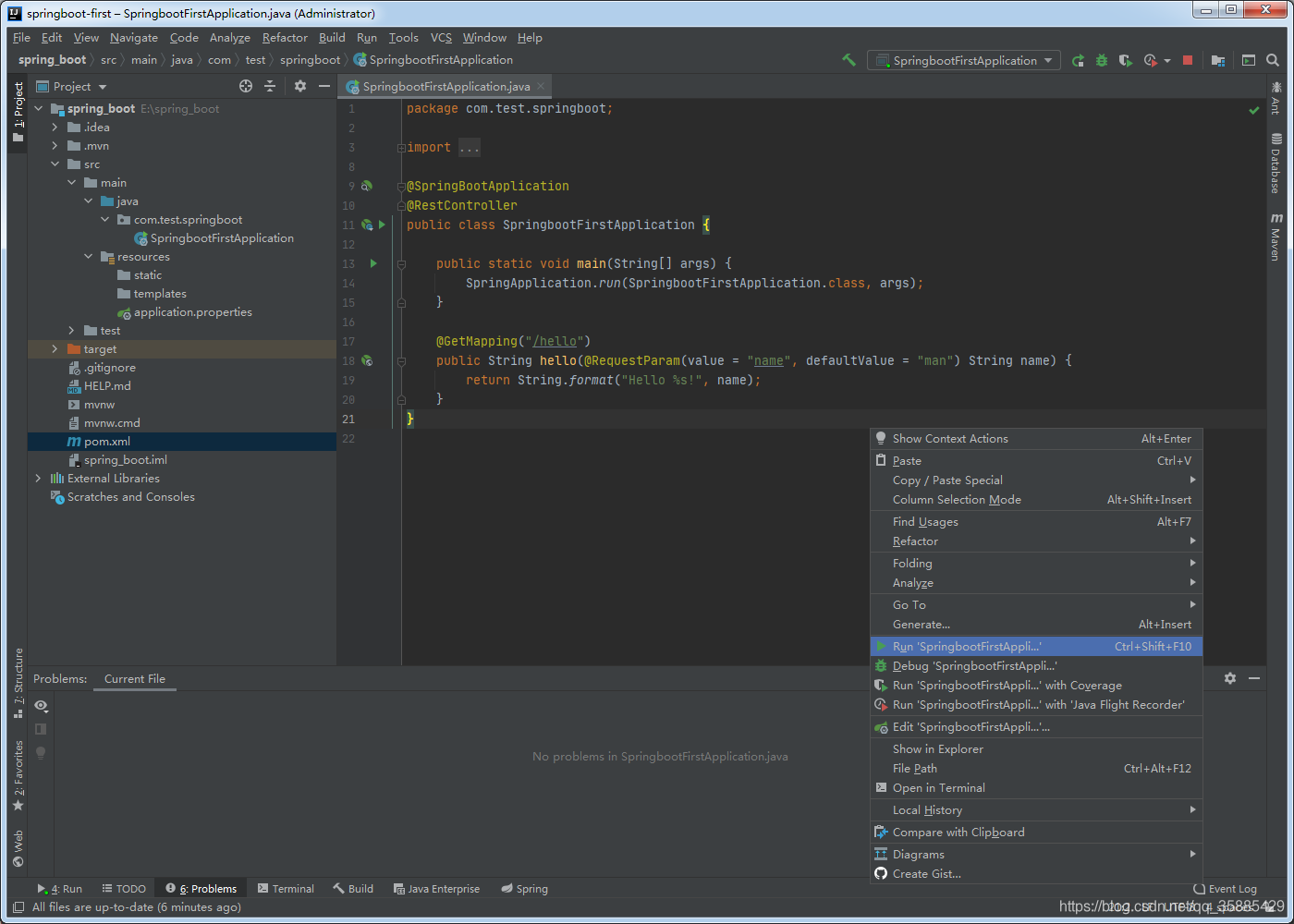Expand the .mvn folder
The width and height of the screenshot is (1294, 924).
click(55, 146)
